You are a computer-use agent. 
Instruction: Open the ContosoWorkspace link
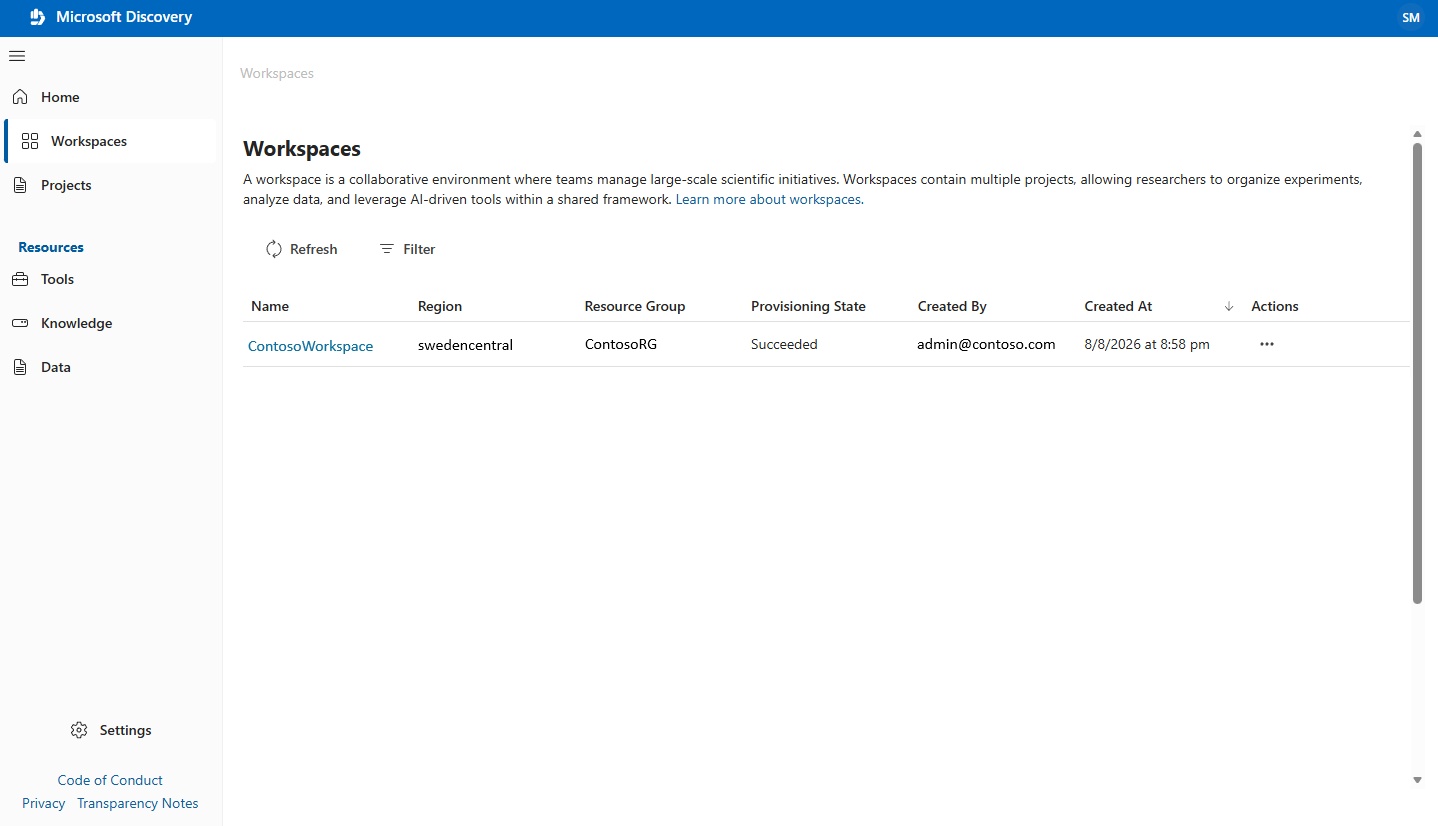point(310,346)
